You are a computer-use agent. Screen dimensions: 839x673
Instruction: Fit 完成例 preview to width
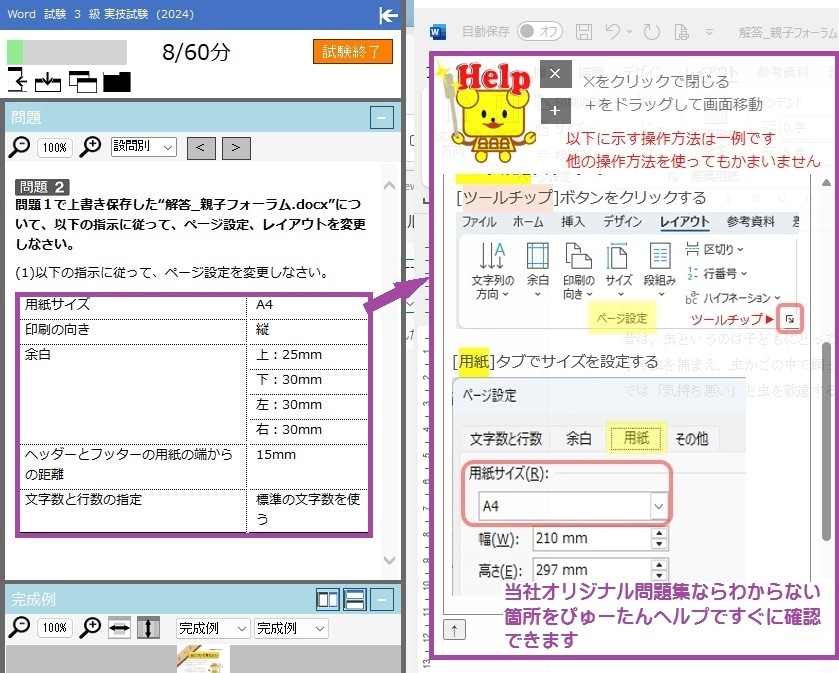(119, 628)
